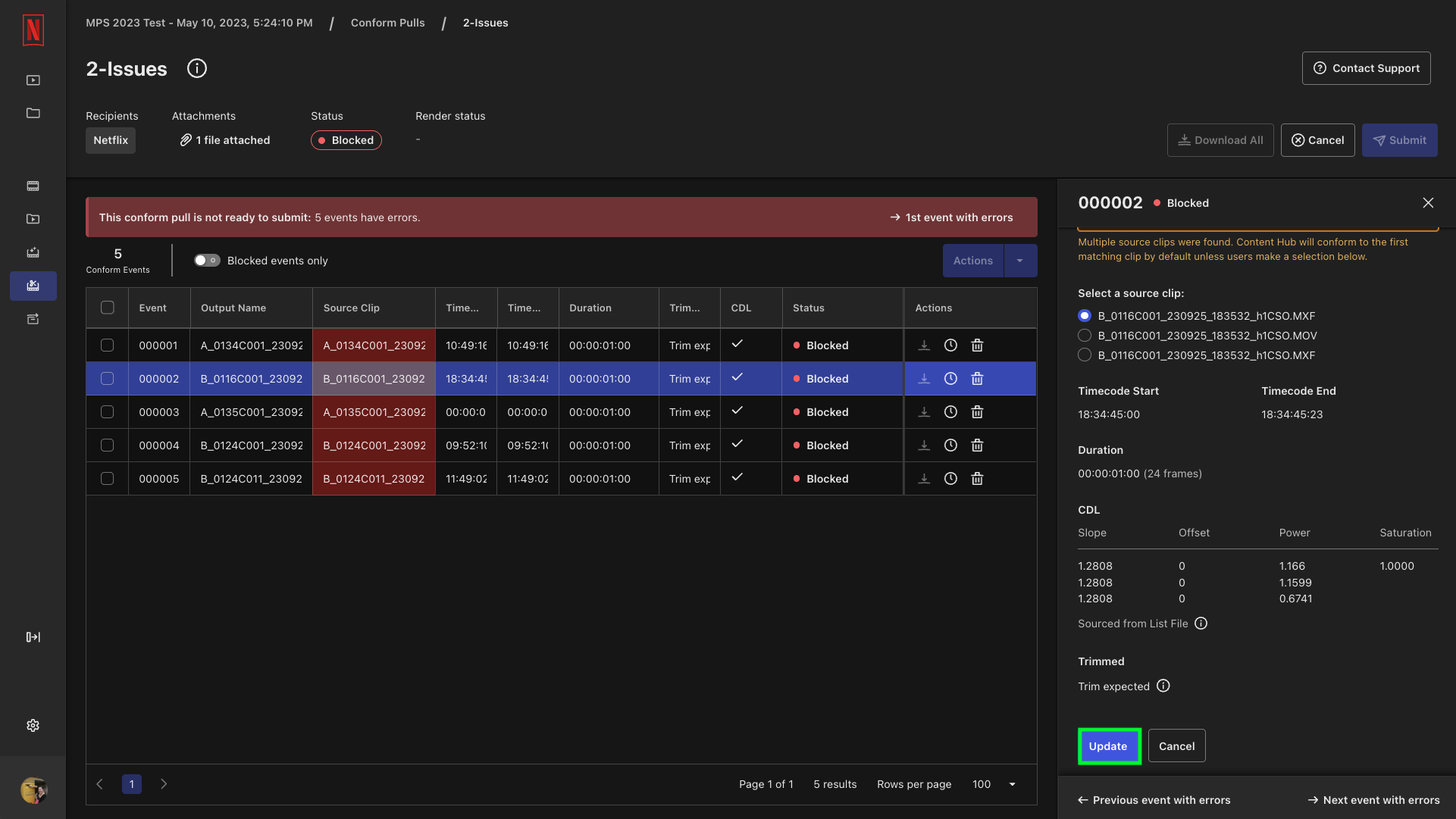Delete event 000001 with trash icon

pos(977,345)
